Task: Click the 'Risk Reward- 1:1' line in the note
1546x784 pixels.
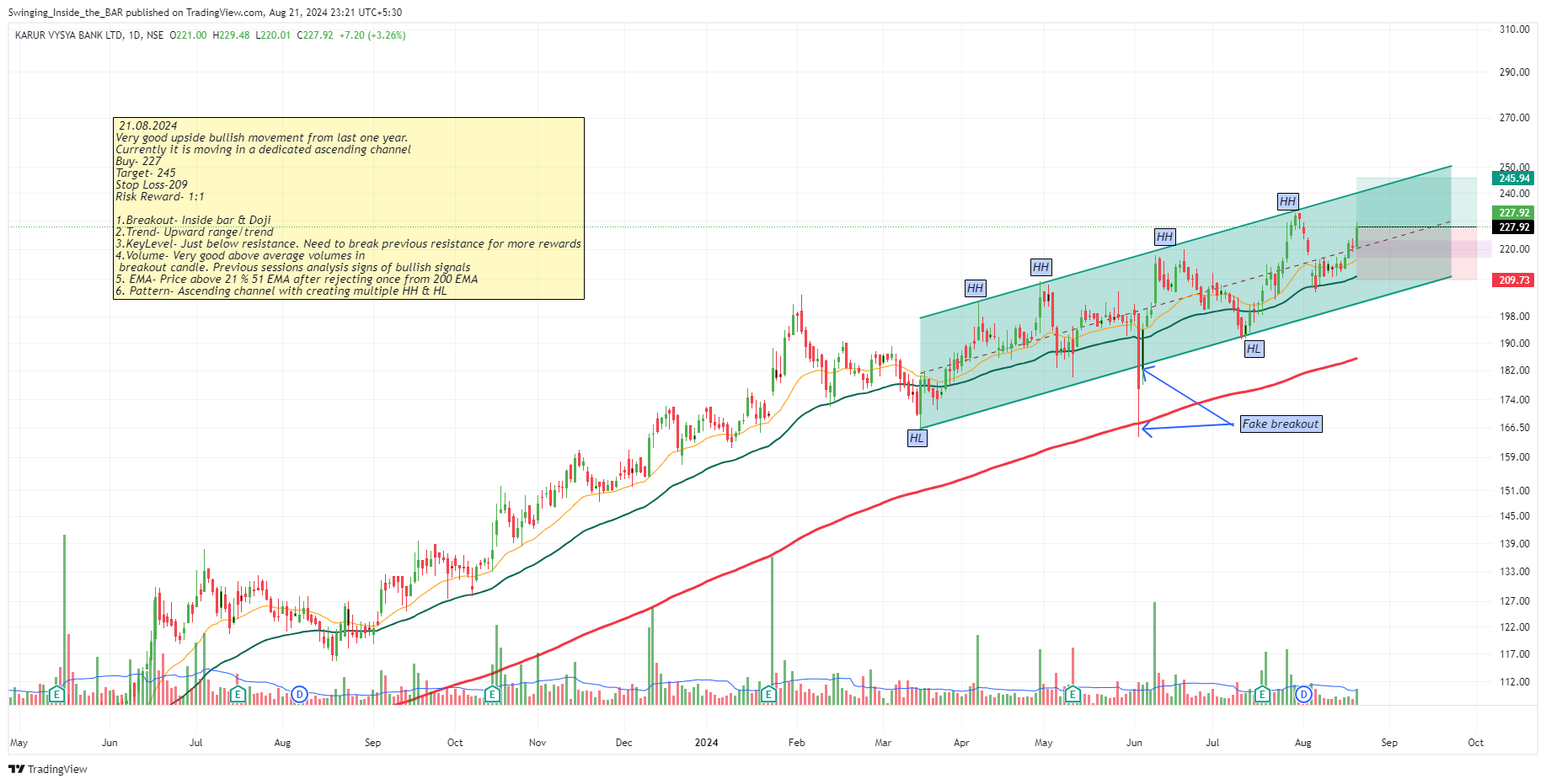Action: (160, 196)
